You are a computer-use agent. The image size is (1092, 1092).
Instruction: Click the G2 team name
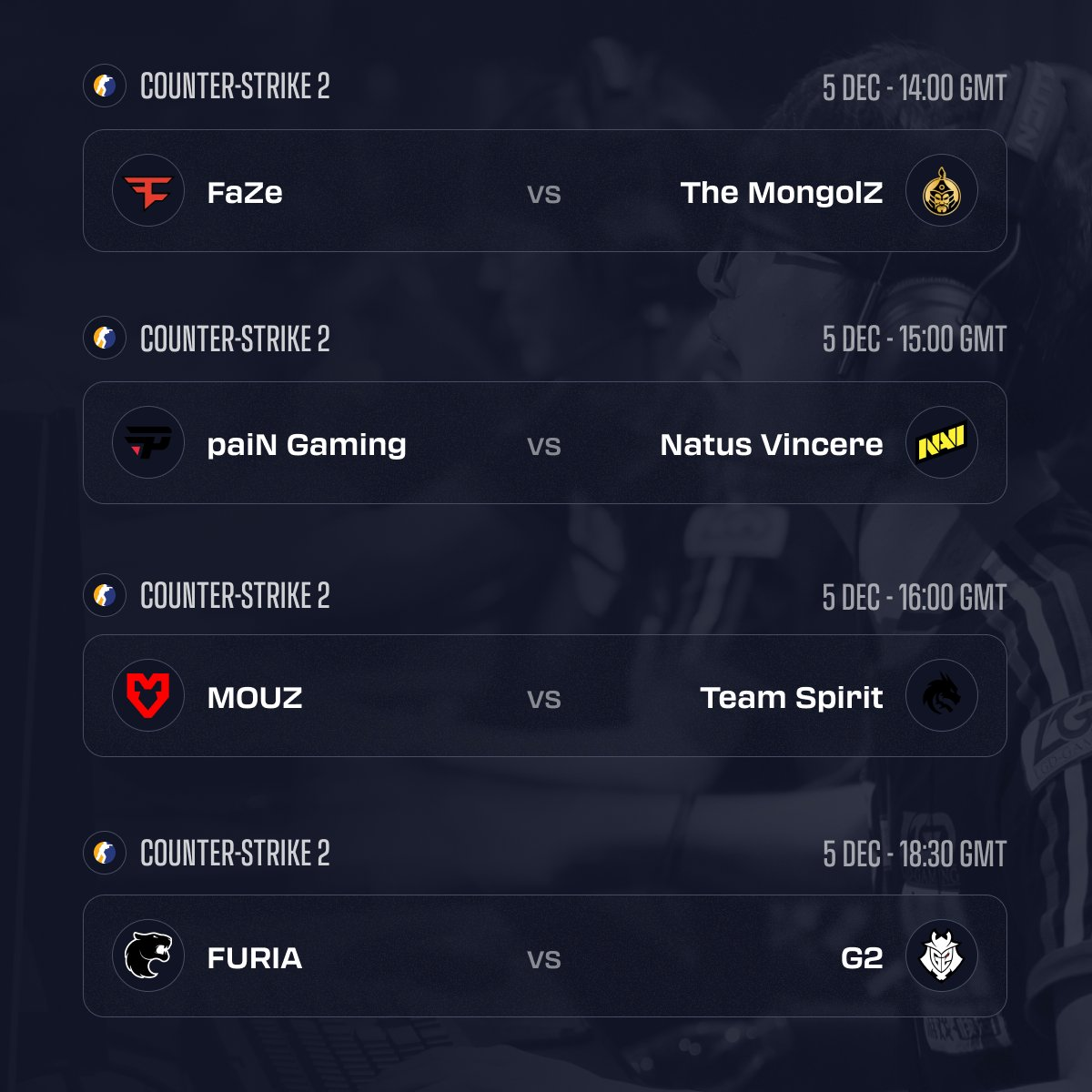click(862, 958)
